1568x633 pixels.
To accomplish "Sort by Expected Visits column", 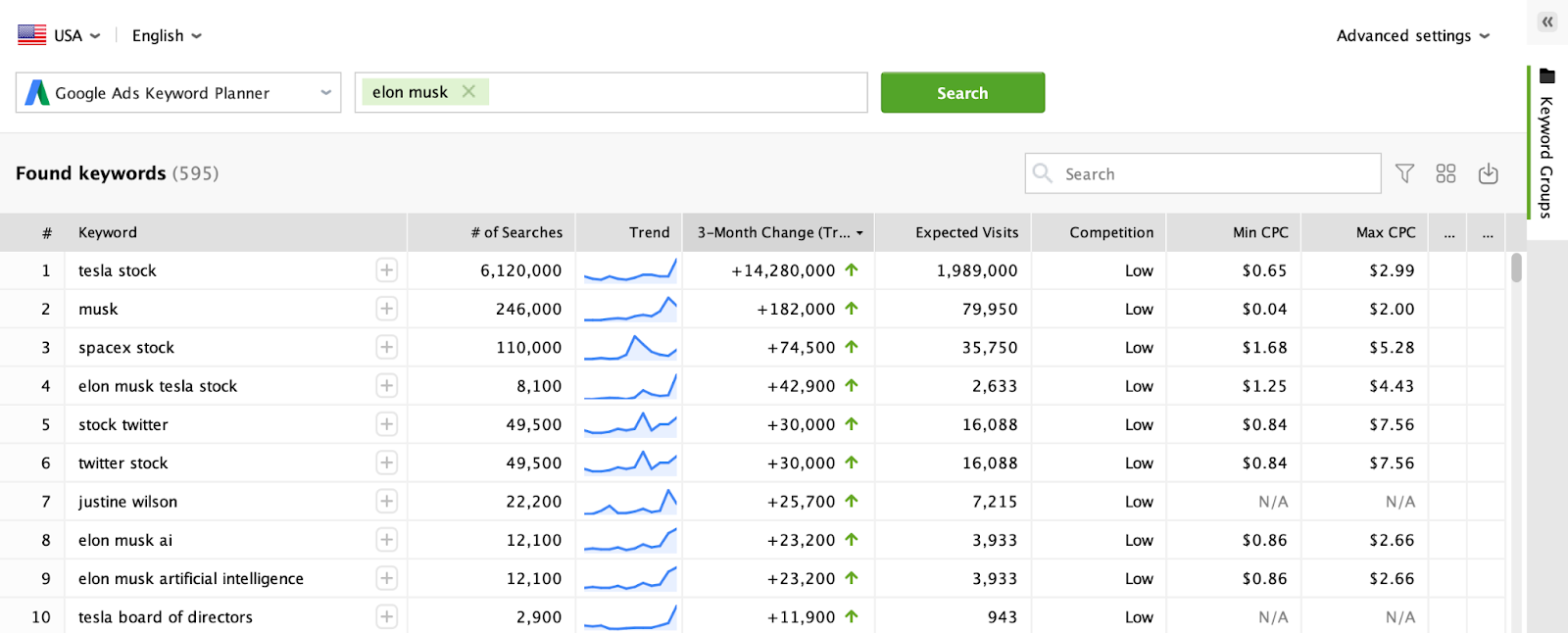I will 953,232.
